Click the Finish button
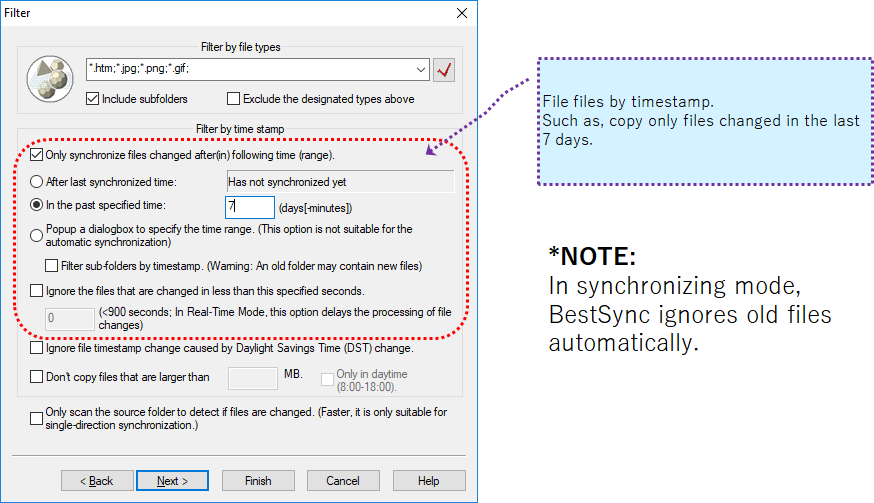 click(x=258, y=481)
